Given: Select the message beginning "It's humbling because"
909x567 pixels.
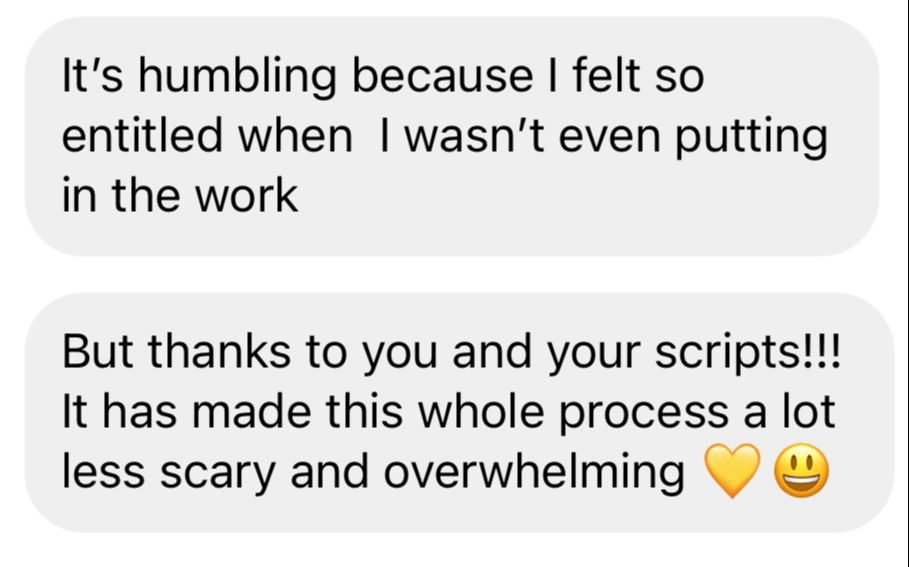Looking at the screenshot, I should [x=452, y=136].
